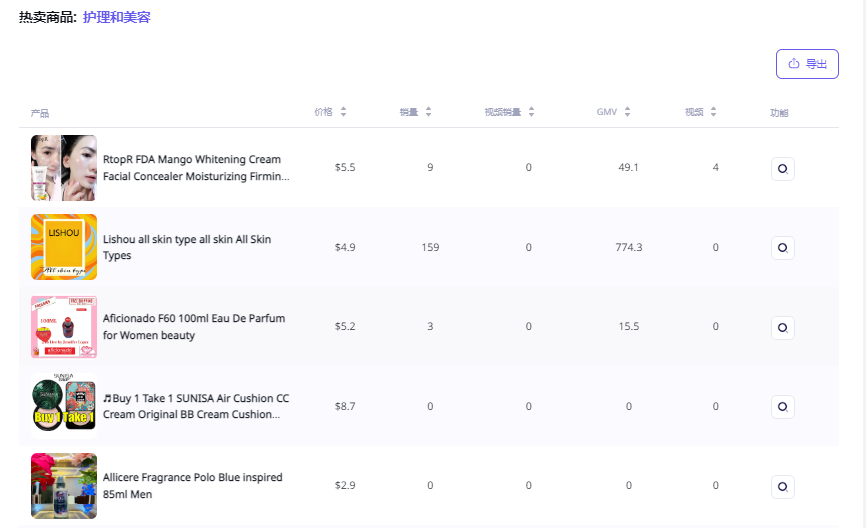Click the 49.1 GMV value
The image size is (866, 528).
pos(629,167)
